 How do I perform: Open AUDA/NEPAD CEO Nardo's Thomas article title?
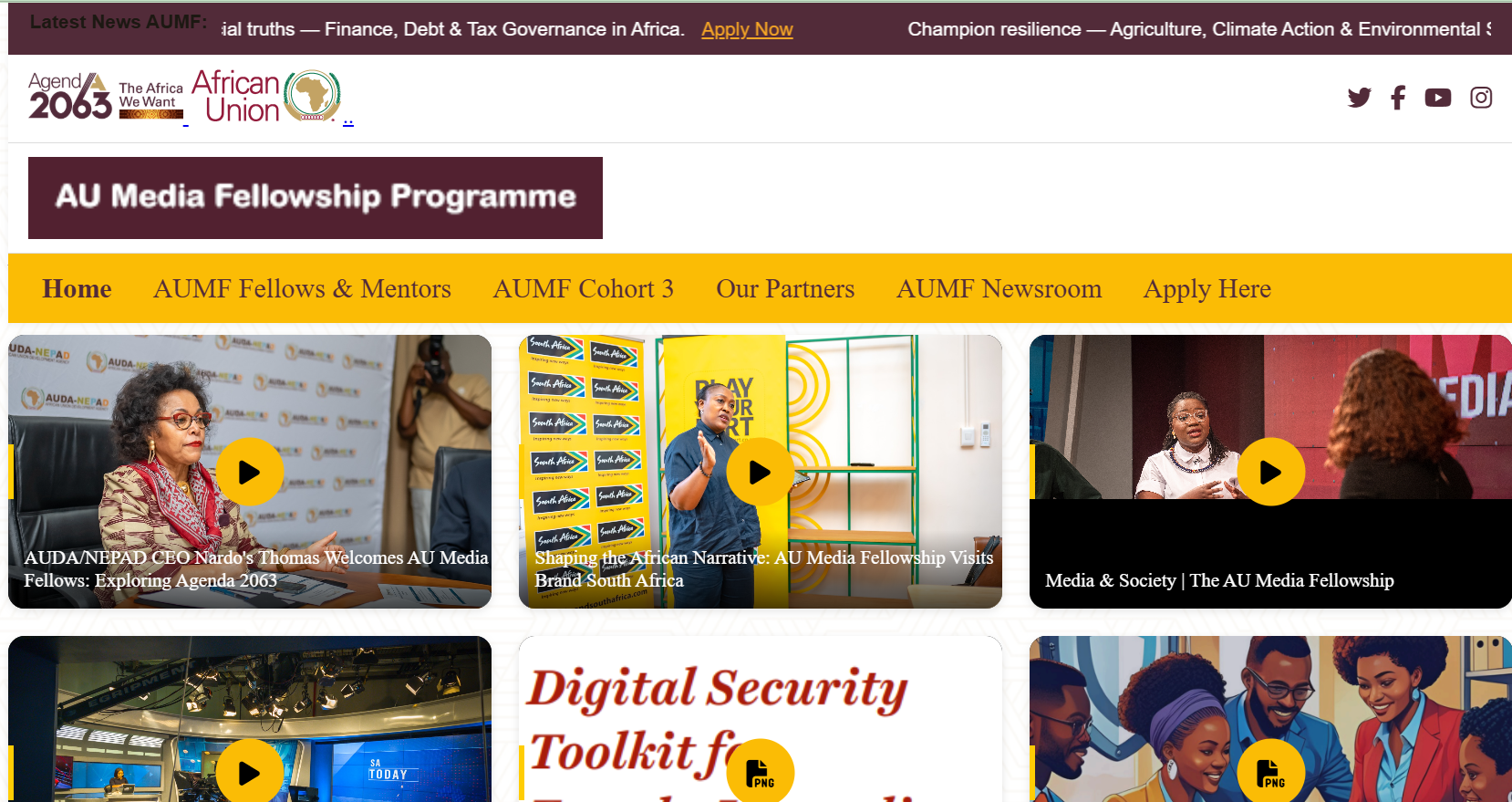(x=256, y=568)
